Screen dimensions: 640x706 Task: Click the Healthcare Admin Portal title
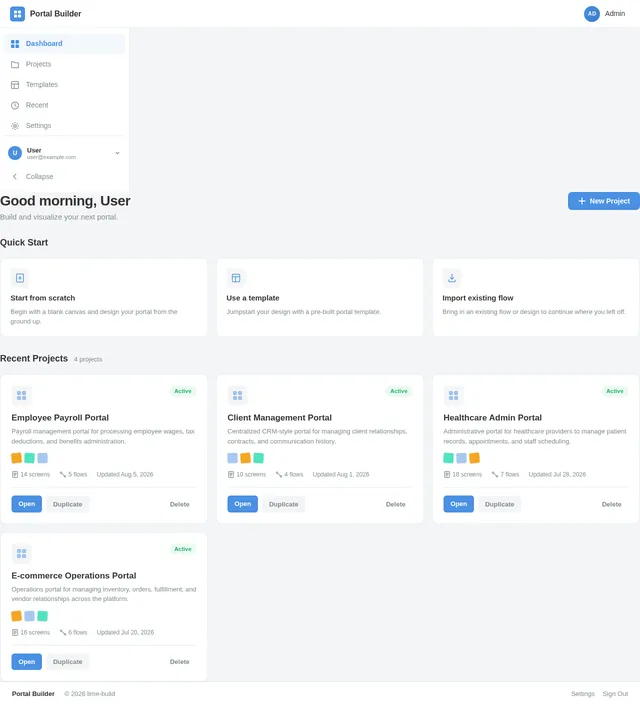click(x=492, y=418)
